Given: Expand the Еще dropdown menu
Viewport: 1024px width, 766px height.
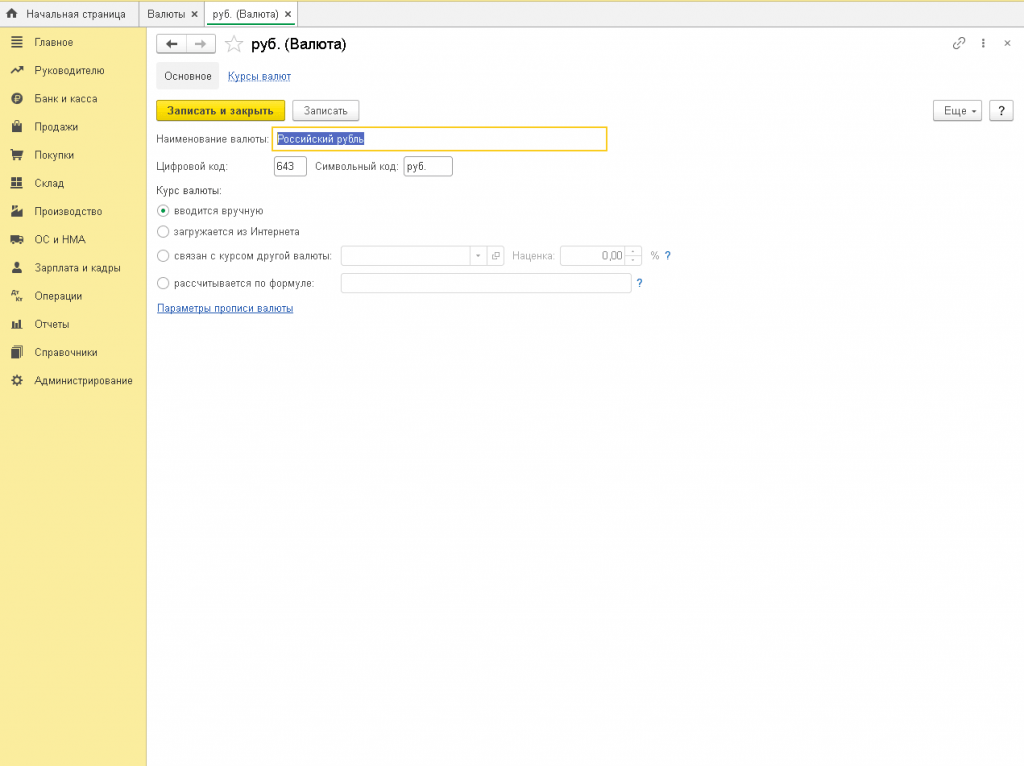Looking at the screenshot, I should point(957,111).
